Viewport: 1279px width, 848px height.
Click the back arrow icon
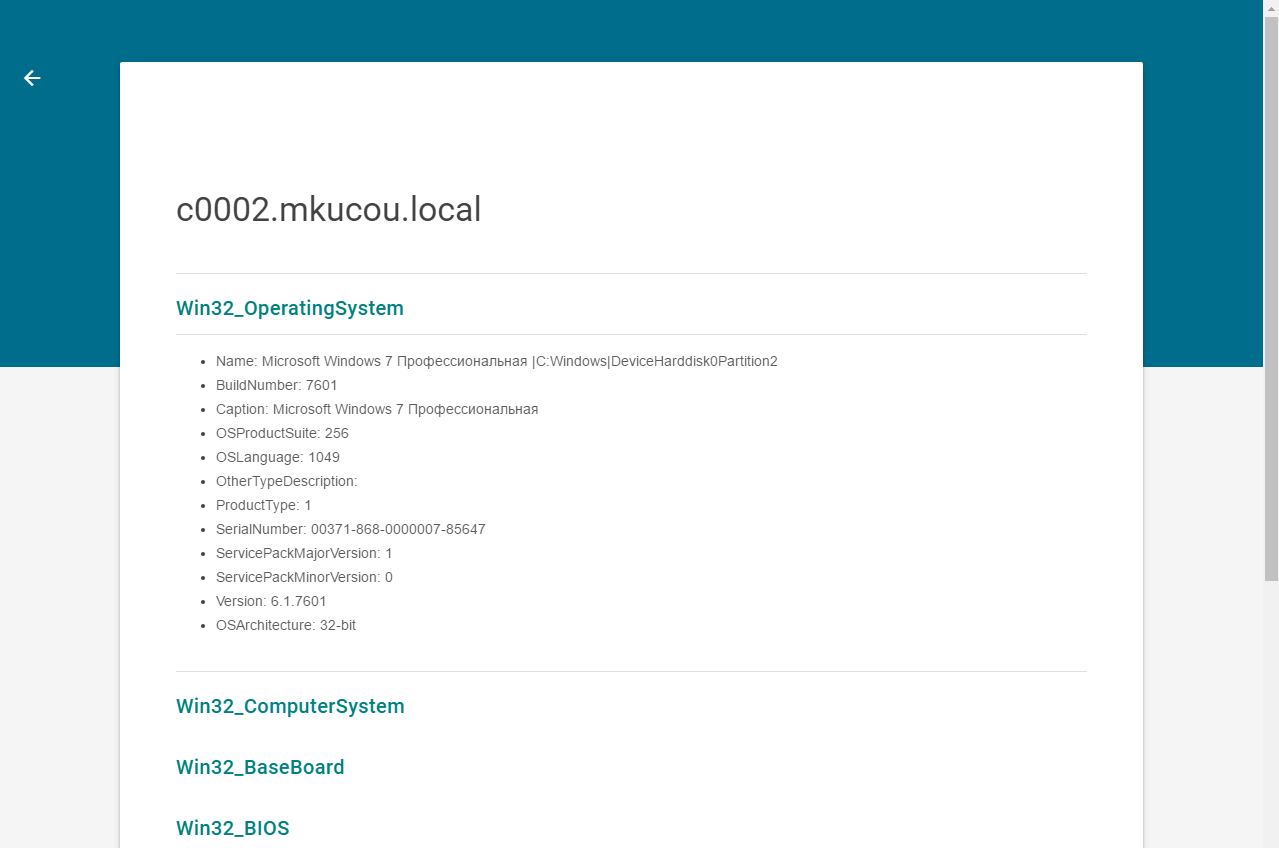[x=32, y=78]
